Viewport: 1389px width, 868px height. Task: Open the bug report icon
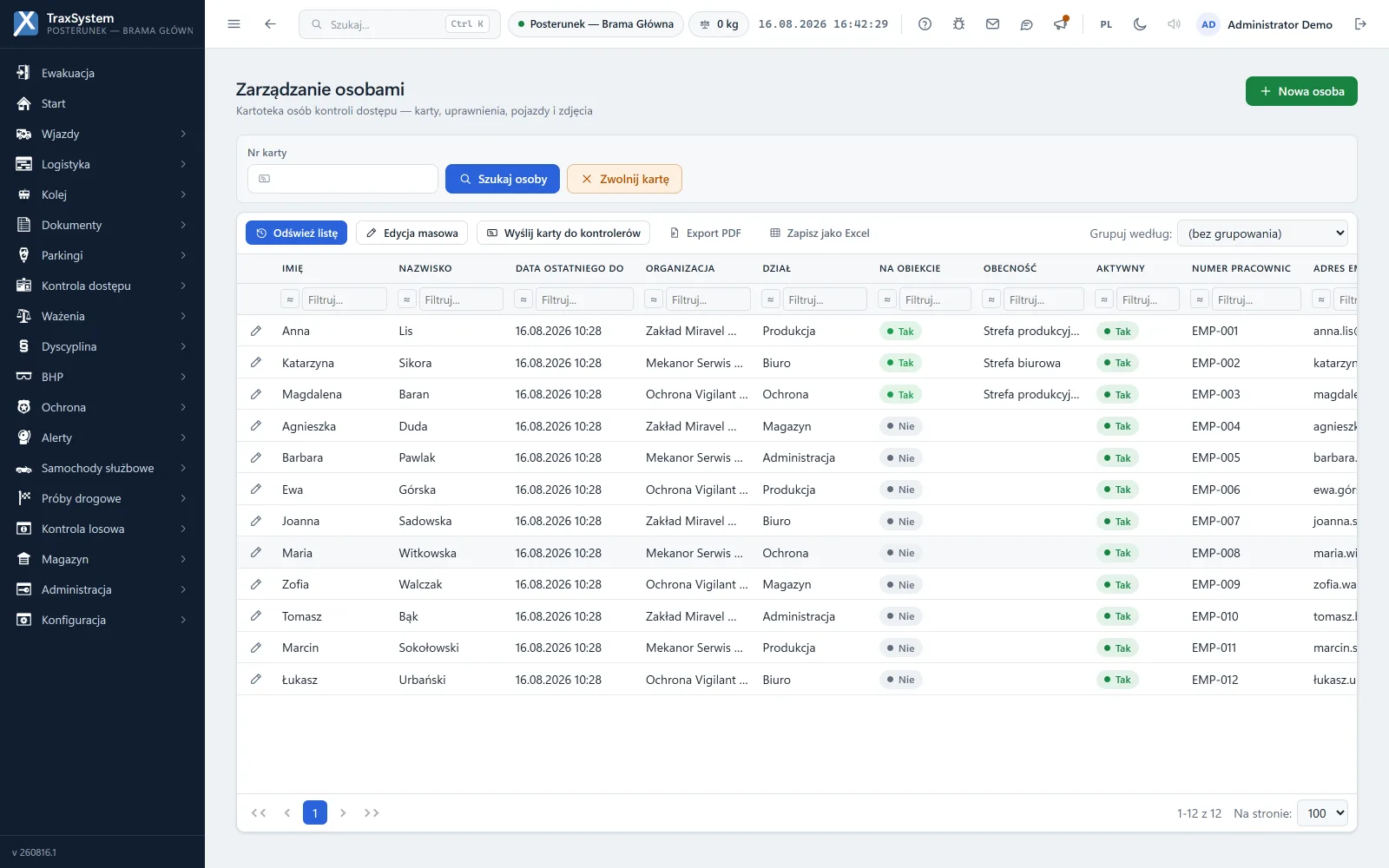[958, 24]
